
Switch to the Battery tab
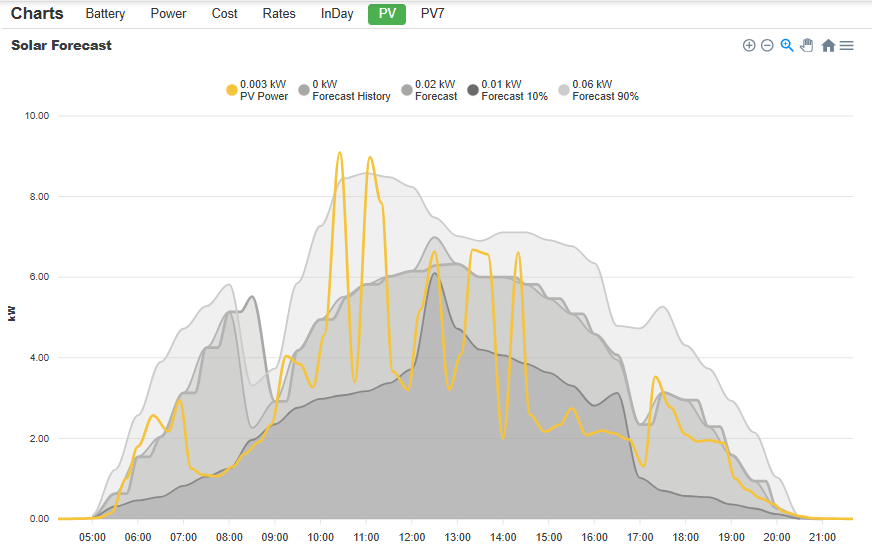[105, 14]
